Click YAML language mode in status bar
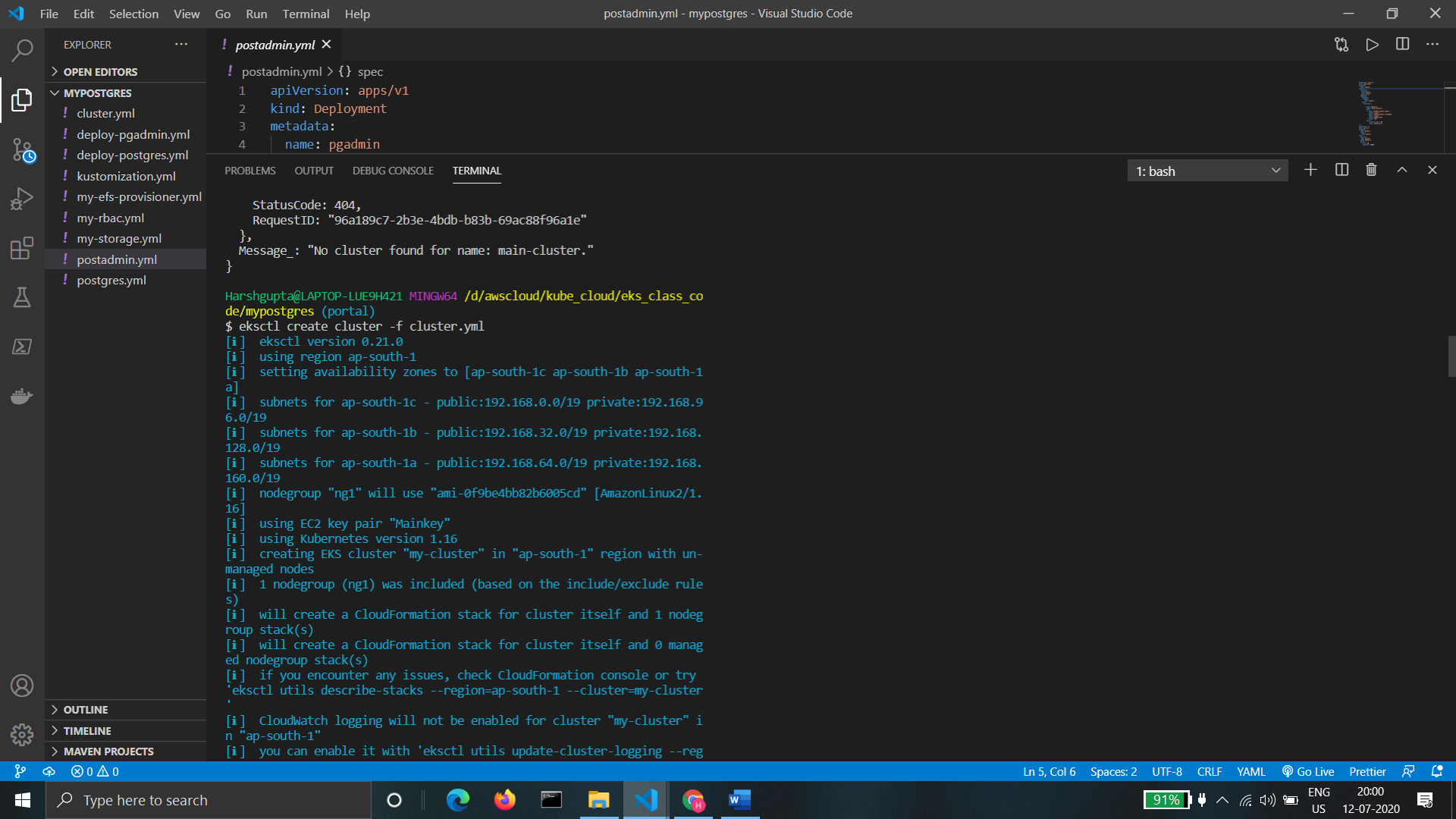The height and width of the screenshot is (819, 1456). 1250,771
